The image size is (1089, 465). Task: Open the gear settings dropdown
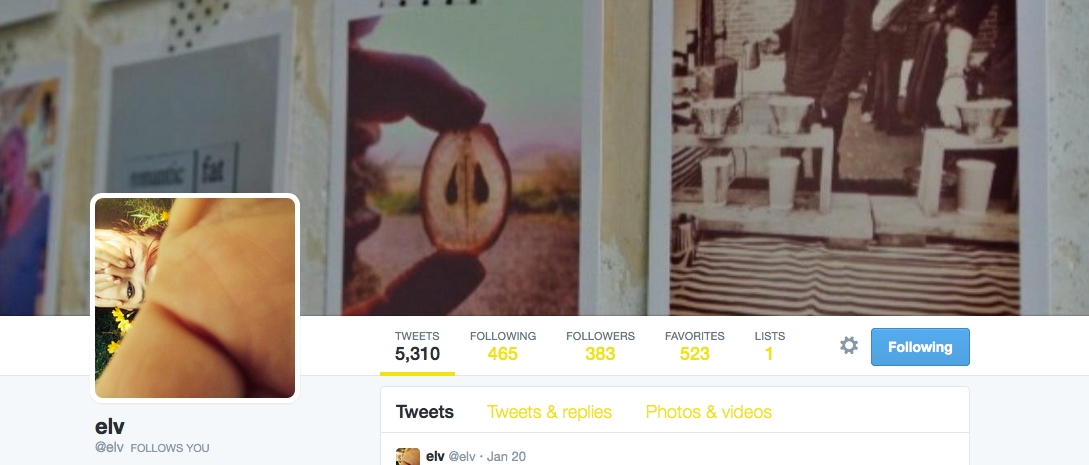849,346
